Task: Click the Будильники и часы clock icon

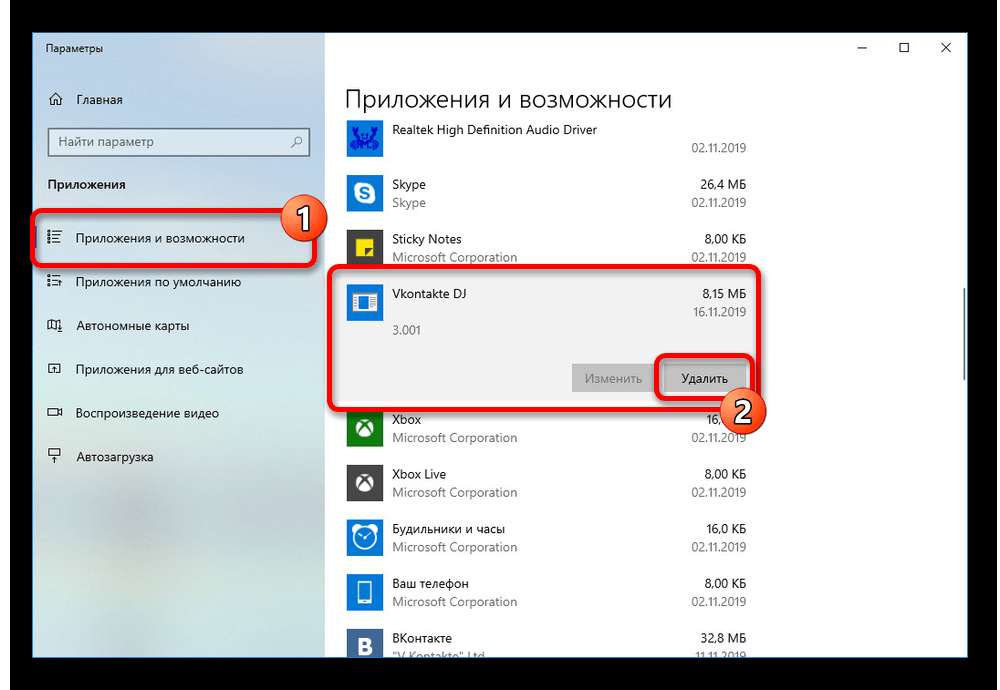Action: (x=362, y=538)
